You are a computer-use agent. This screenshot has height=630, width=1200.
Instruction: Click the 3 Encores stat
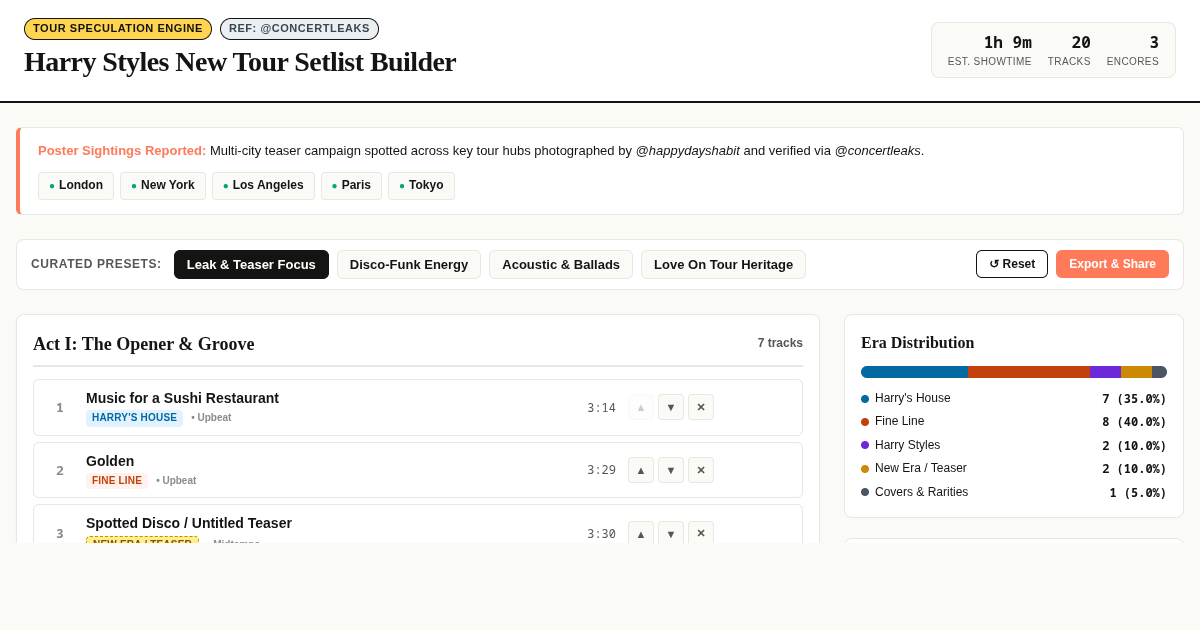(x=1133, y=50)
